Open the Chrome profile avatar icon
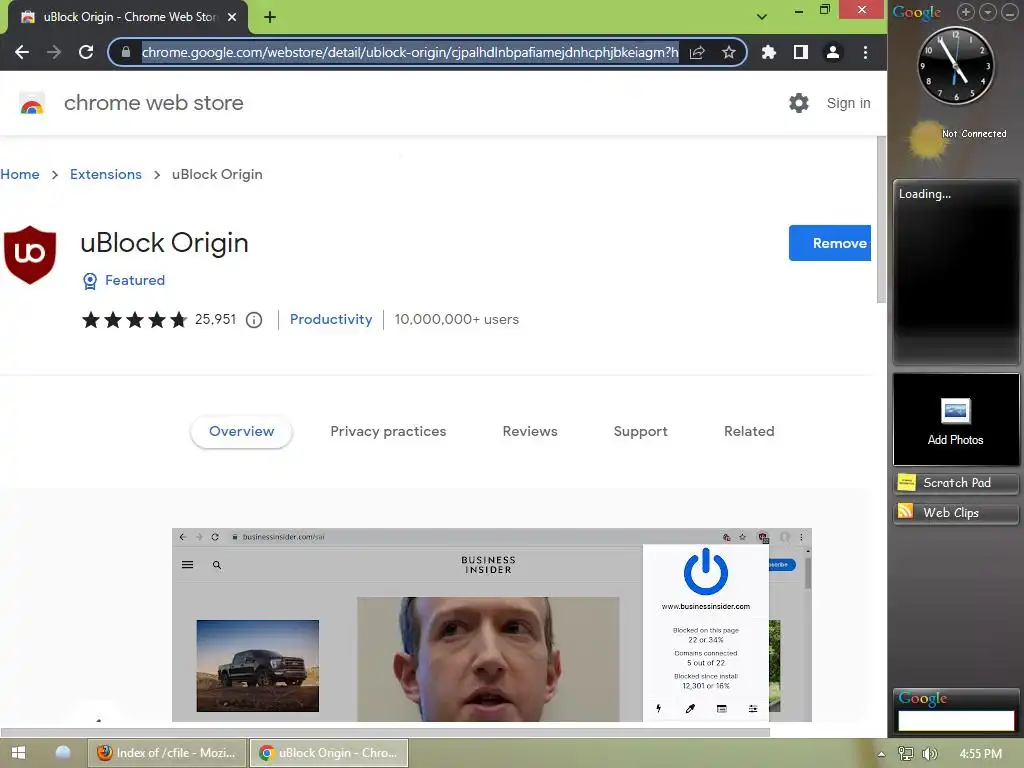The height and width of the screenshot is (768, 1024). pyautogui.click(x=833, y=52)
